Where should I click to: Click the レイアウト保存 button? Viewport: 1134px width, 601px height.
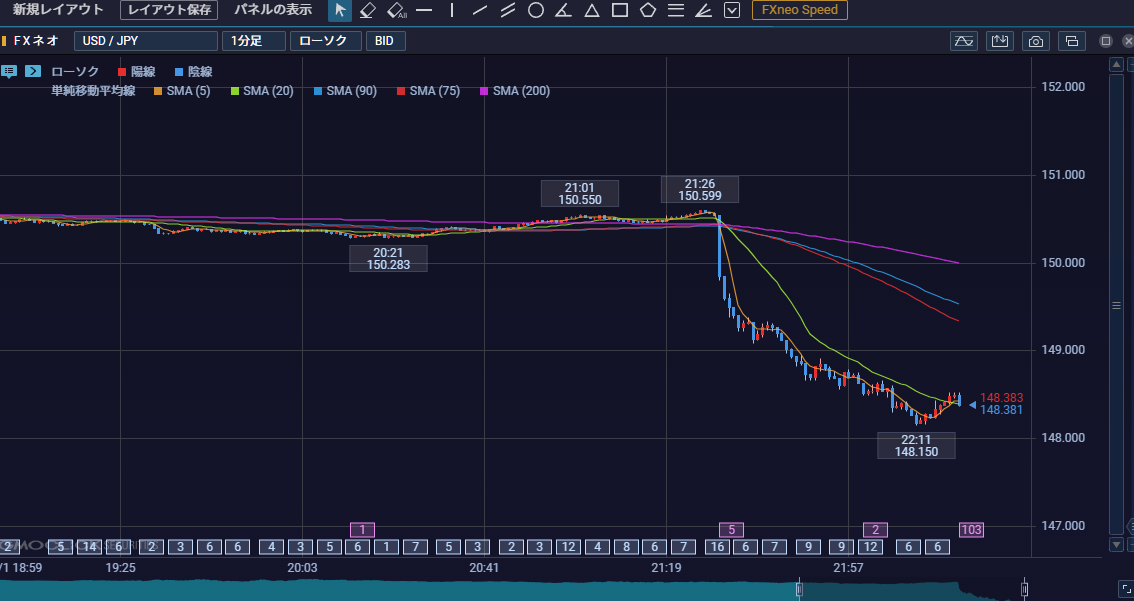[x=169, y=10]
